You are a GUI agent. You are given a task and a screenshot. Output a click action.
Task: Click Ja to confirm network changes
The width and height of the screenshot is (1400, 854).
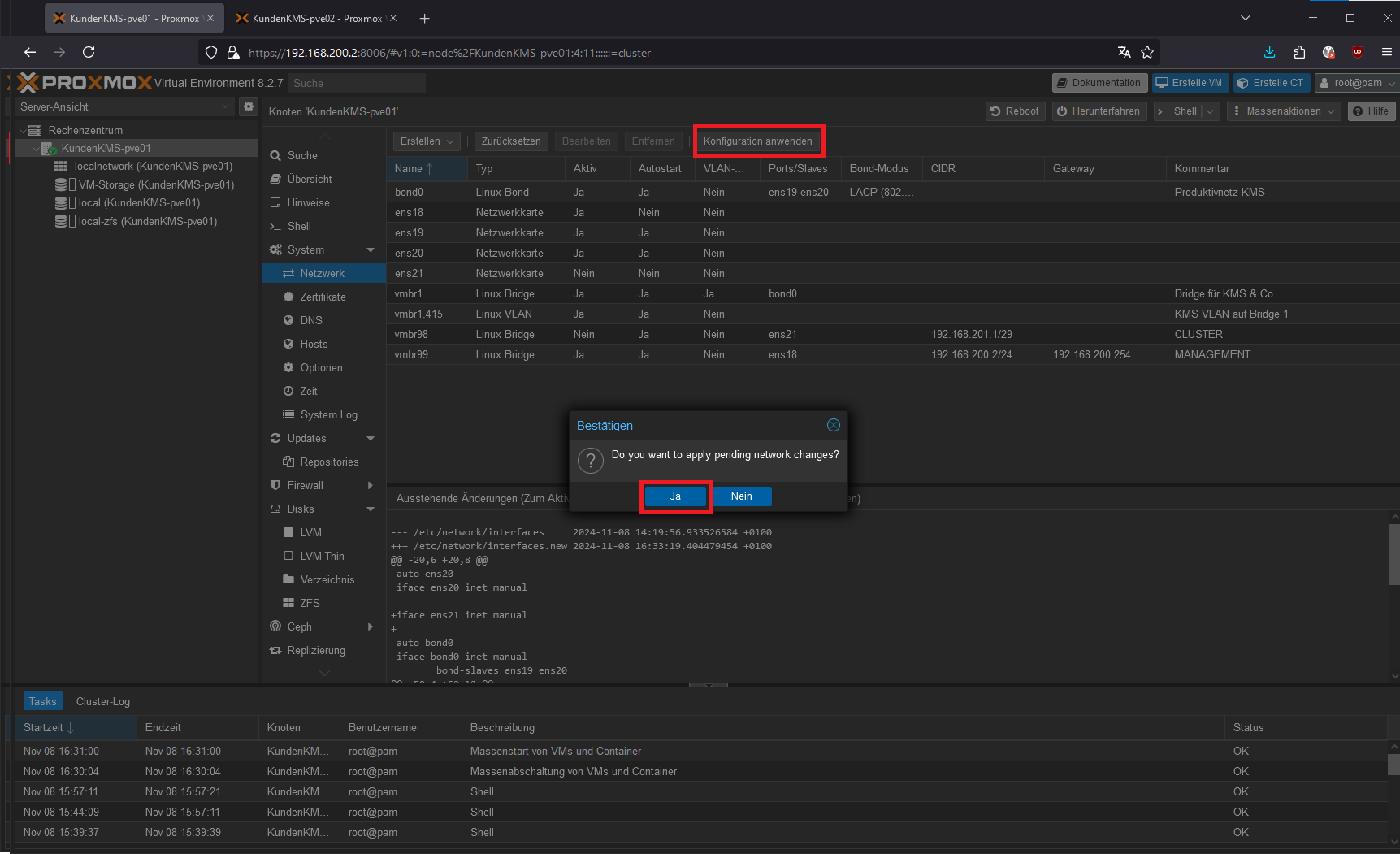coord(675,496)
